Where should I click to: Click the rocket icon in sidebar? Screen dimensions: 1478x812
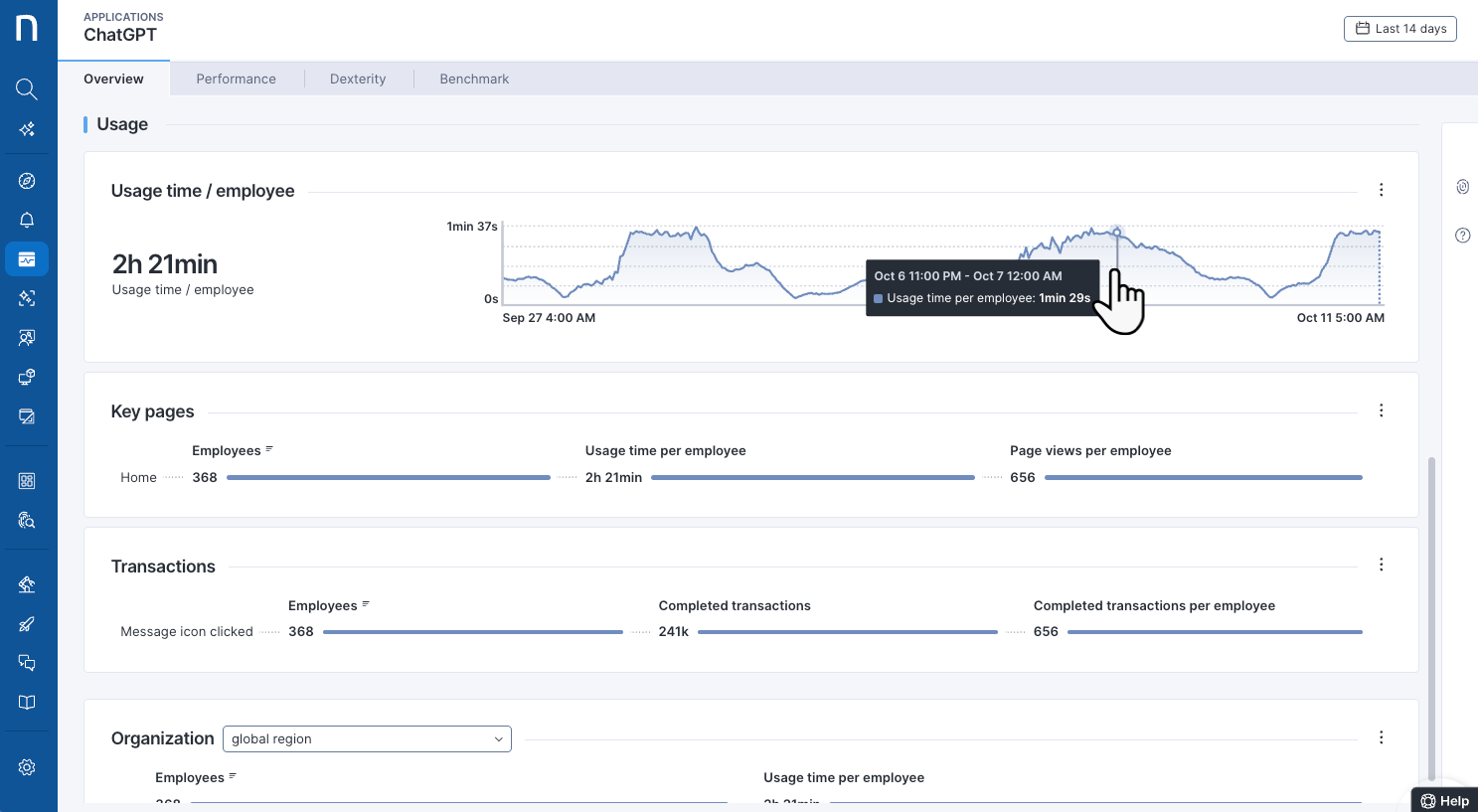coord(27,624)
